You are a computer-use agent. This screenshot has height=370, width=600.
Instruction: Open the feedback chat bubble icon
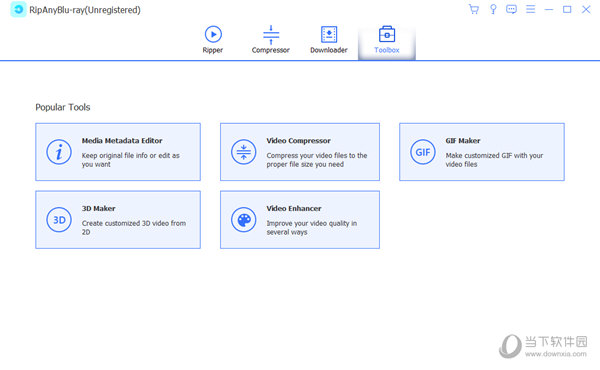tap(511, 9)
